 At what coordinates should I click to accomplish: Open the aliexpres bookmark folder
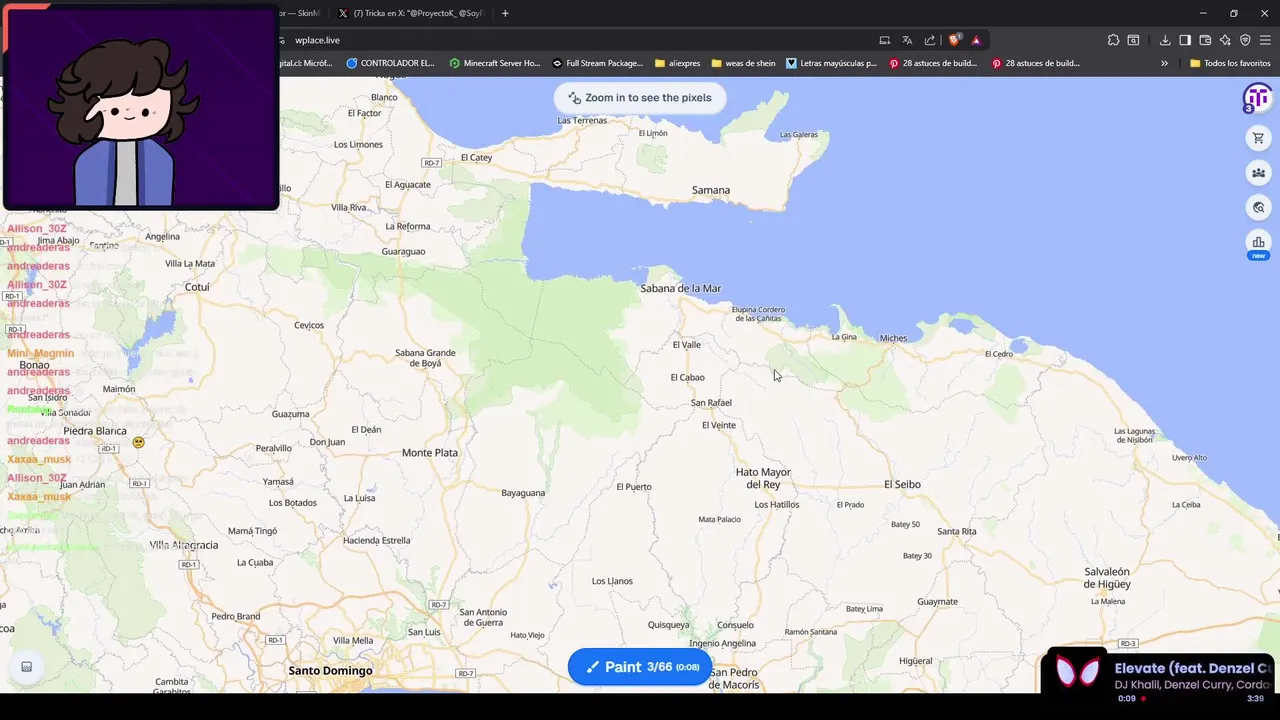tap(678, 63)
